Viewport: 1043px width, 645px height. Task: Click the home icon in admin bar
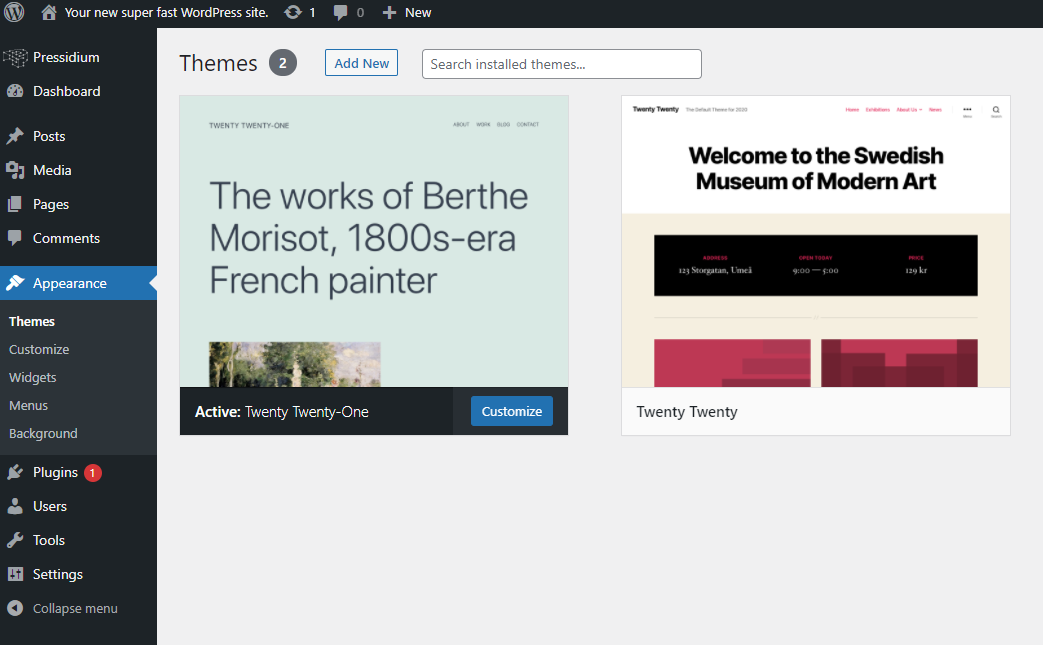pyautogui.click(x=49, y=12)
